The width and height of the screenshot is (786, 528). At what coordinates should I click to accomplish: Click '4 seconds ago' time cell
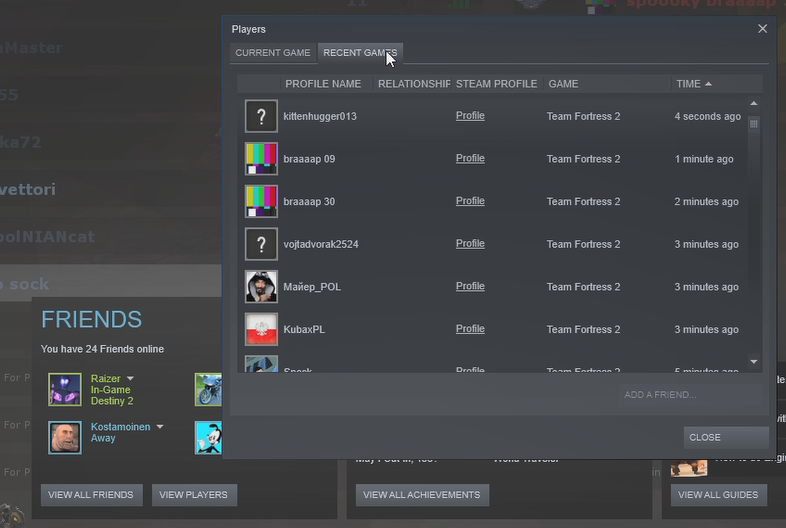point(707,116)
